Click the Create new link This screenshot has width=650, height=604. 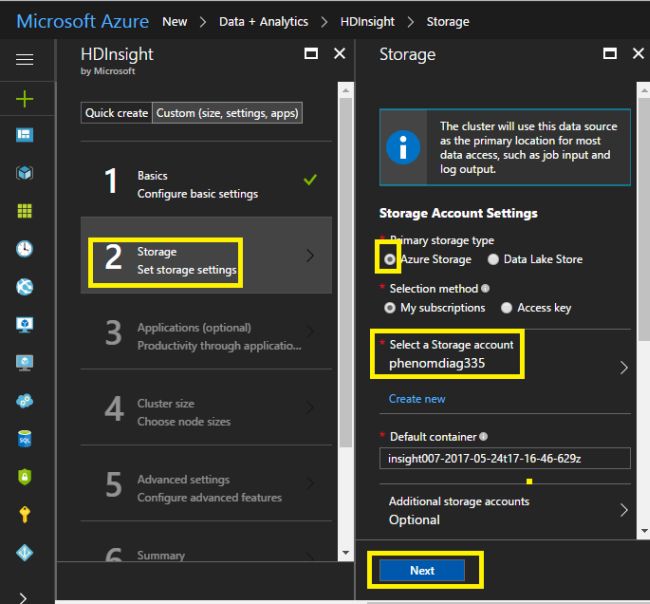pyautogui.click(x=417, y=399)
